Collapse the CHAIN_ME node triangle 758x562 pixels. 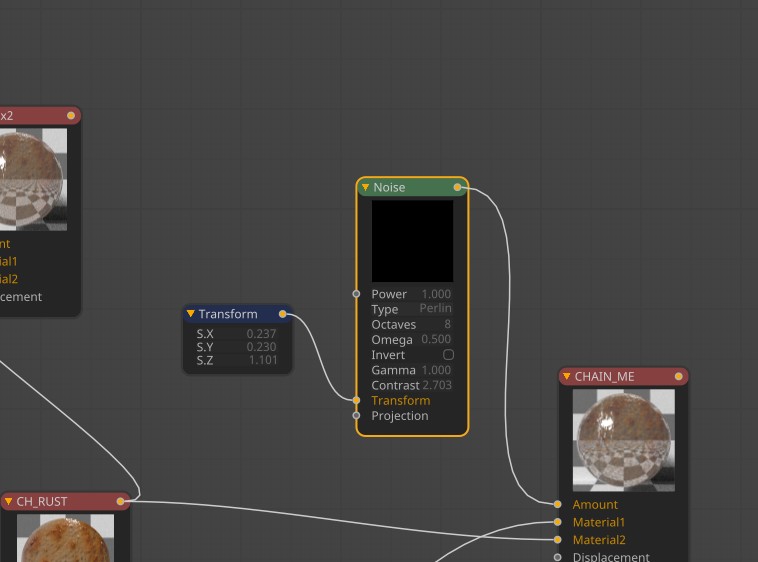567,376
